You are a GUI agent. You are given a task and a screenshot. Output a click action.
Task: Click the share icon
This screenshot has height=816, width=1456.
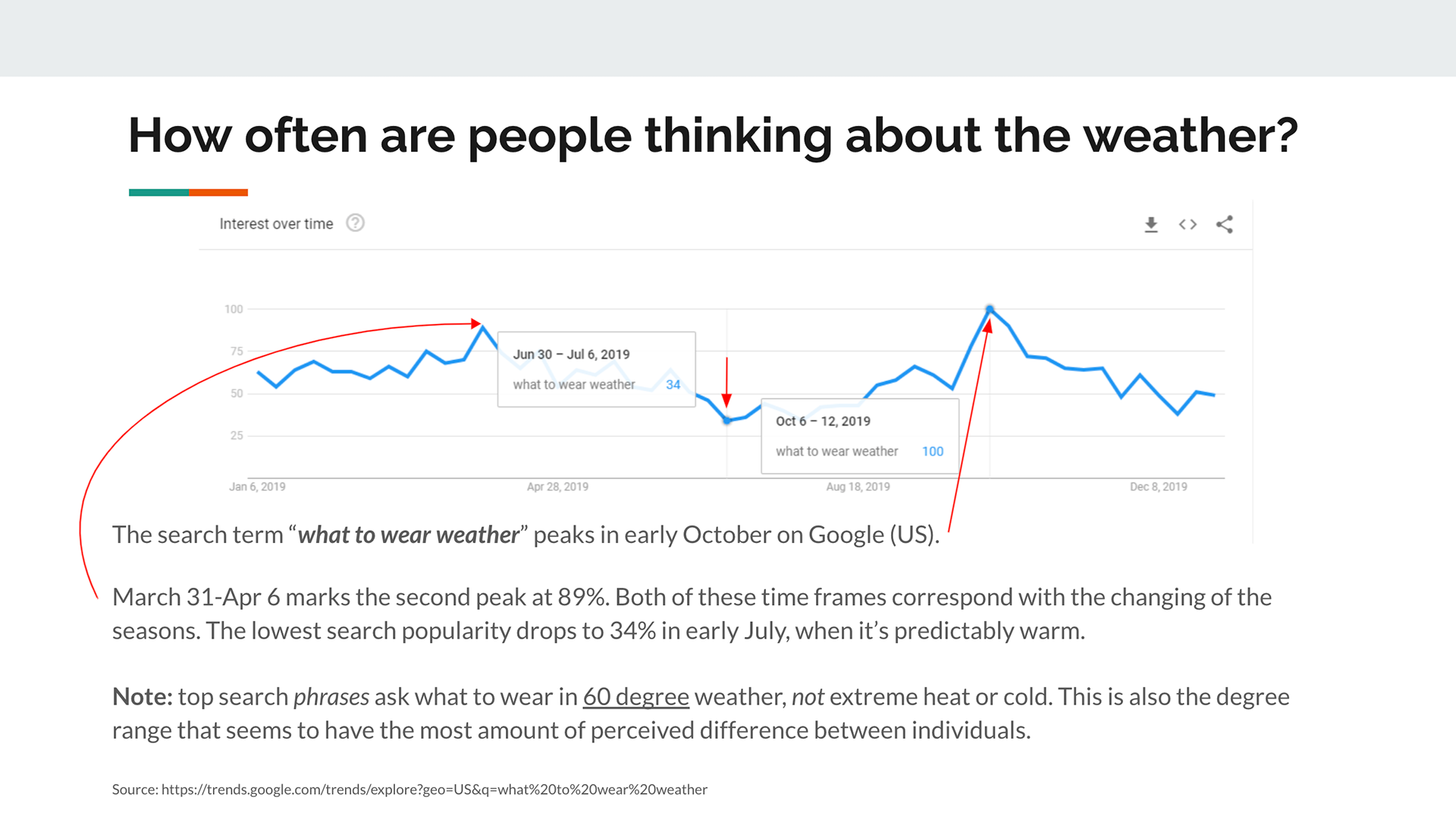[x=1225, y=224]
